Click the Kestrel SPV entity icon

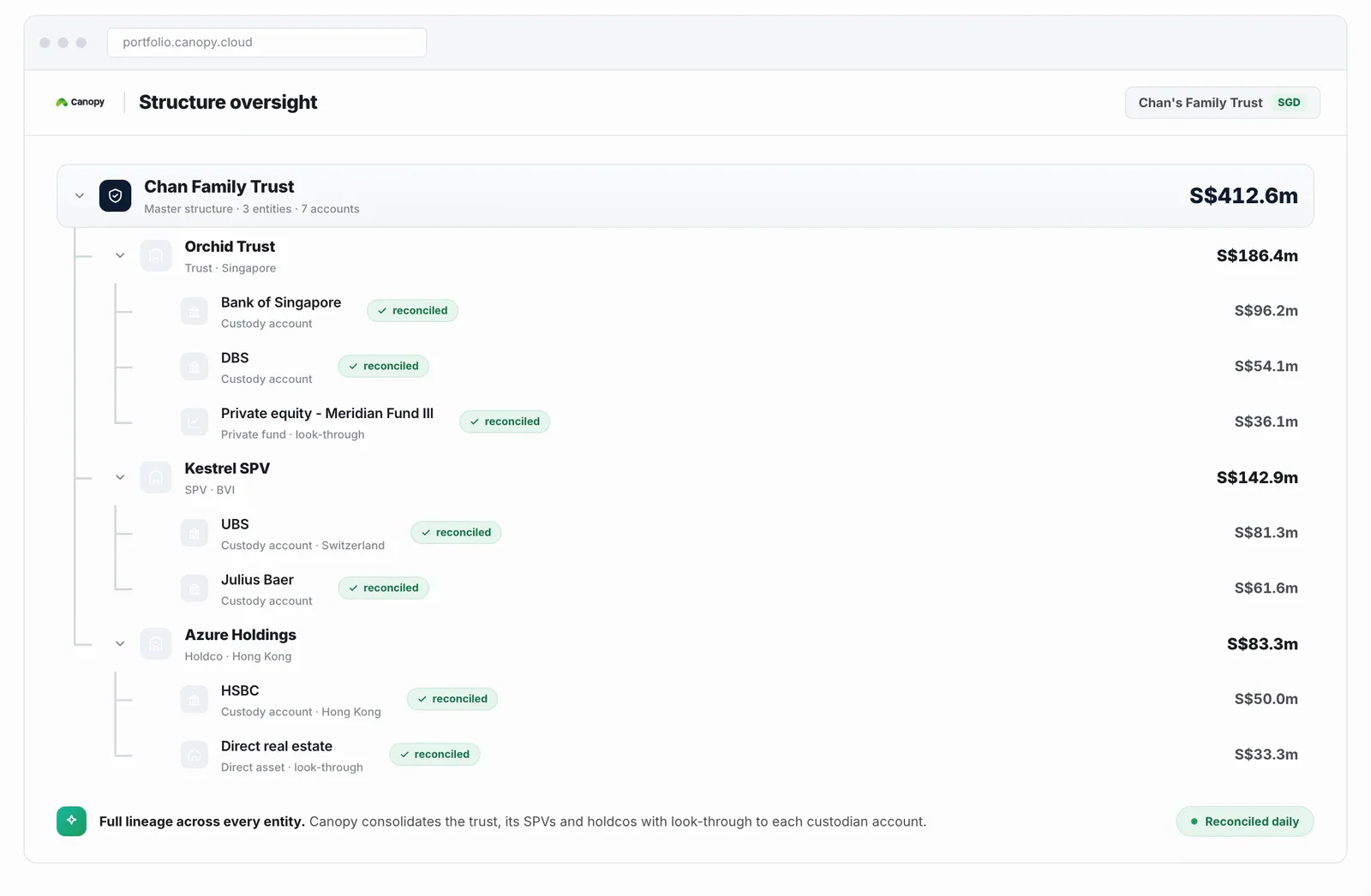(x=156, y=477)
